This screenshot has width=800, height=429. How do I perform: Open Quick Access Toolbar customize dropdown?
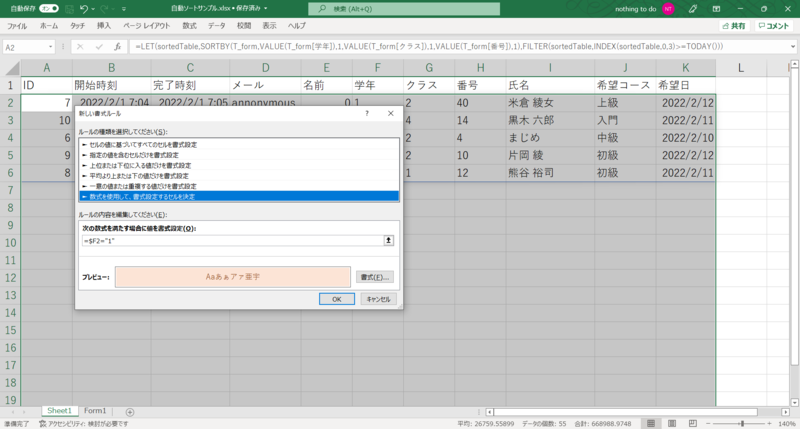point(124,9)
